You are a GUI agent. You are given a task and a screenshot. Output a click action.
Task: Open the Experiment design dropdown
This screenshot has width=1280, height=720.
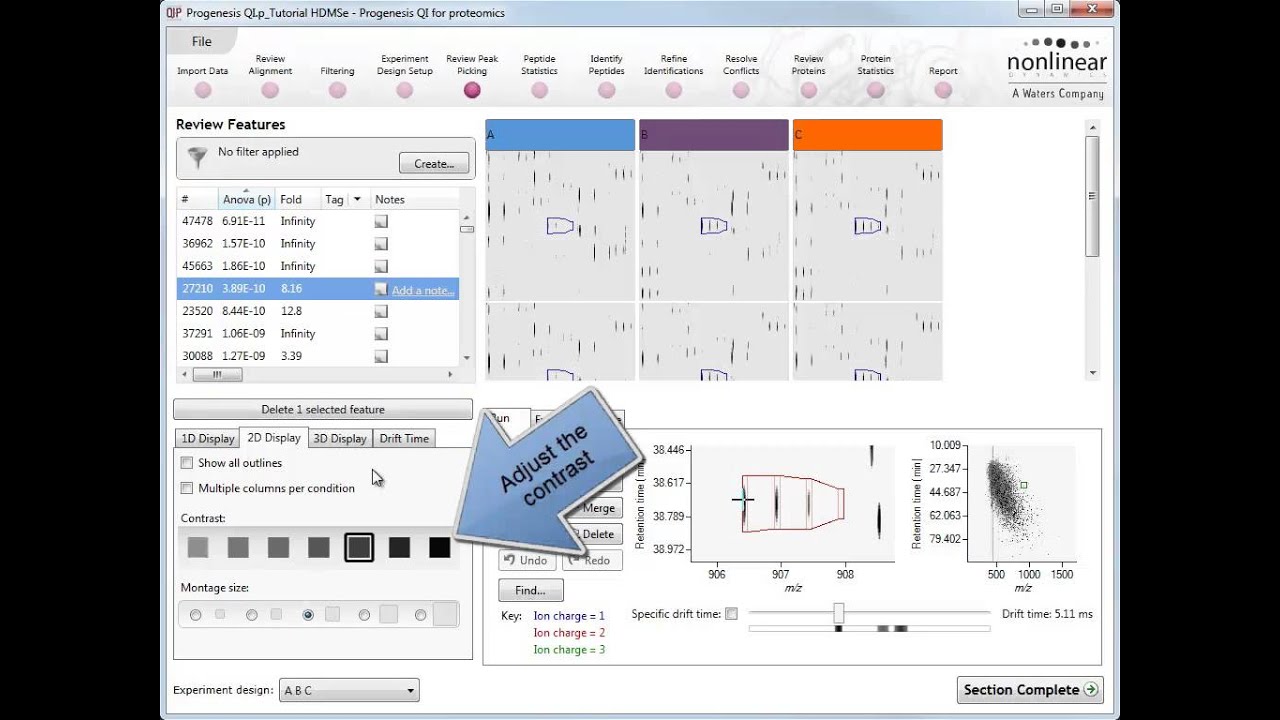click(348, 690)
